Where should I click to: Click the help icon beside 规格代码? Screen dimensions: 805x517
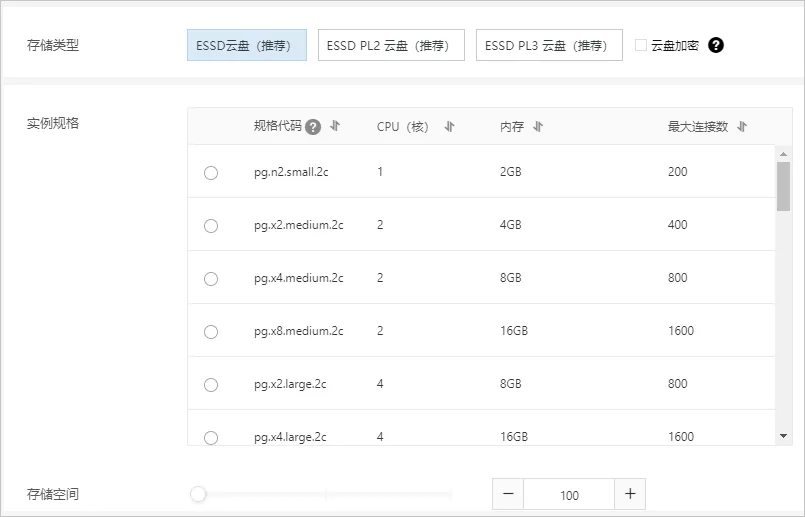(313, 127)
